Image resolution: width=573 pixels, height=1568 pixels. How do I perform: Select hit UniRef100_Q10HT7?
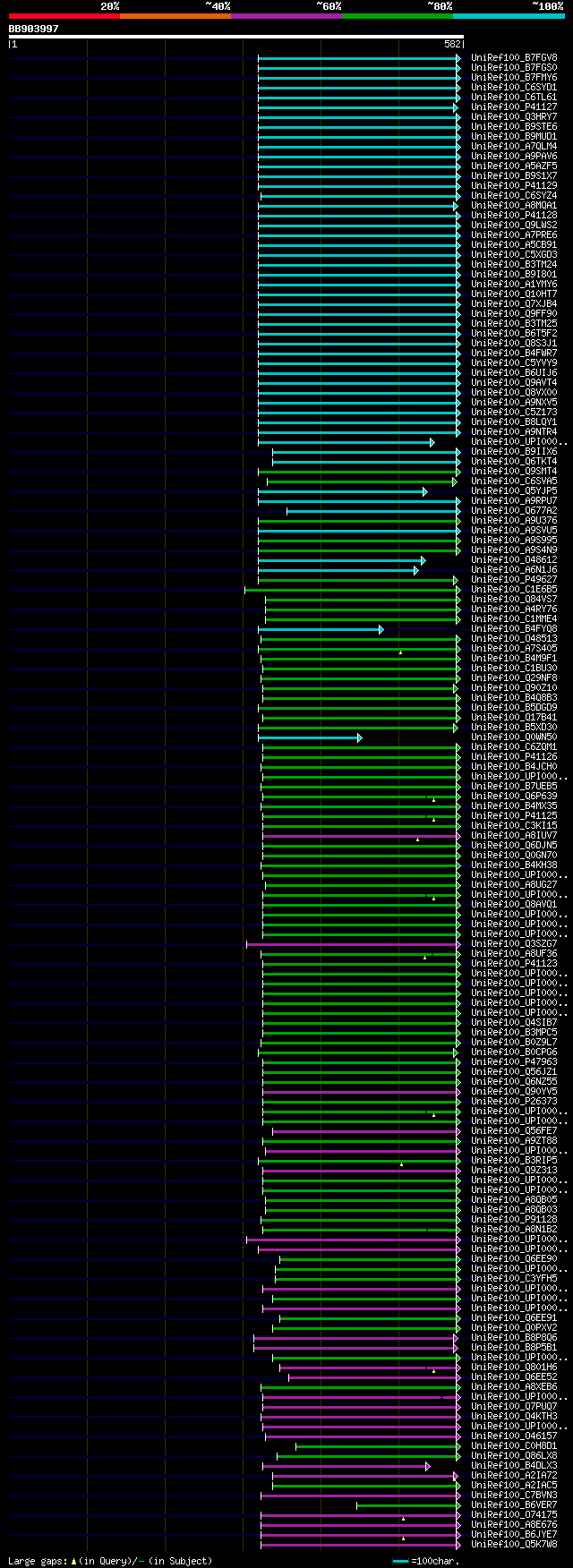(x=514, y=294)
